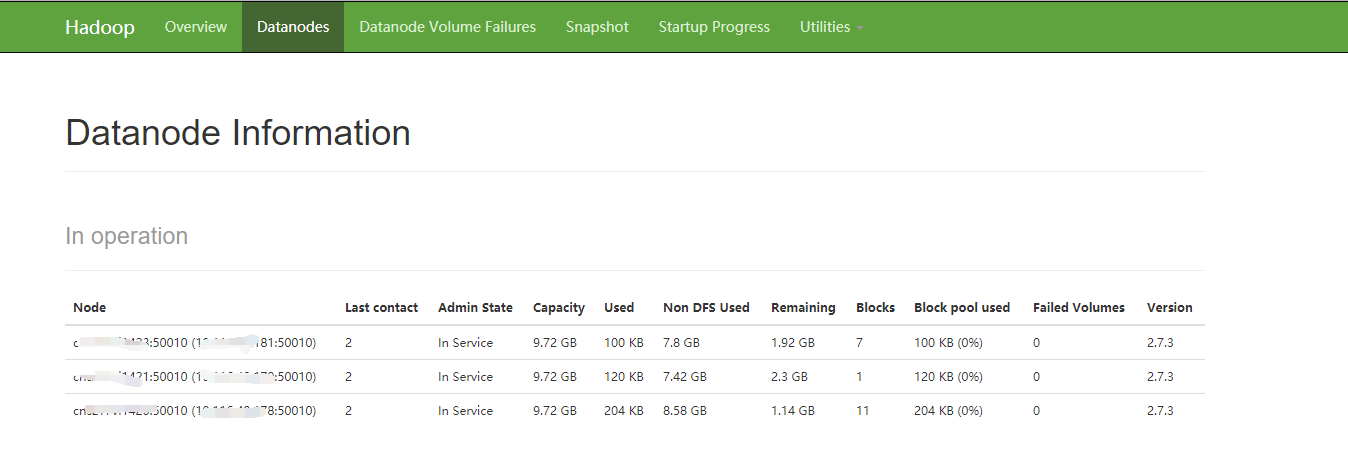Click the Hadoop brand link
Viewport: 1348px width, 473px height.
[100, 27]
